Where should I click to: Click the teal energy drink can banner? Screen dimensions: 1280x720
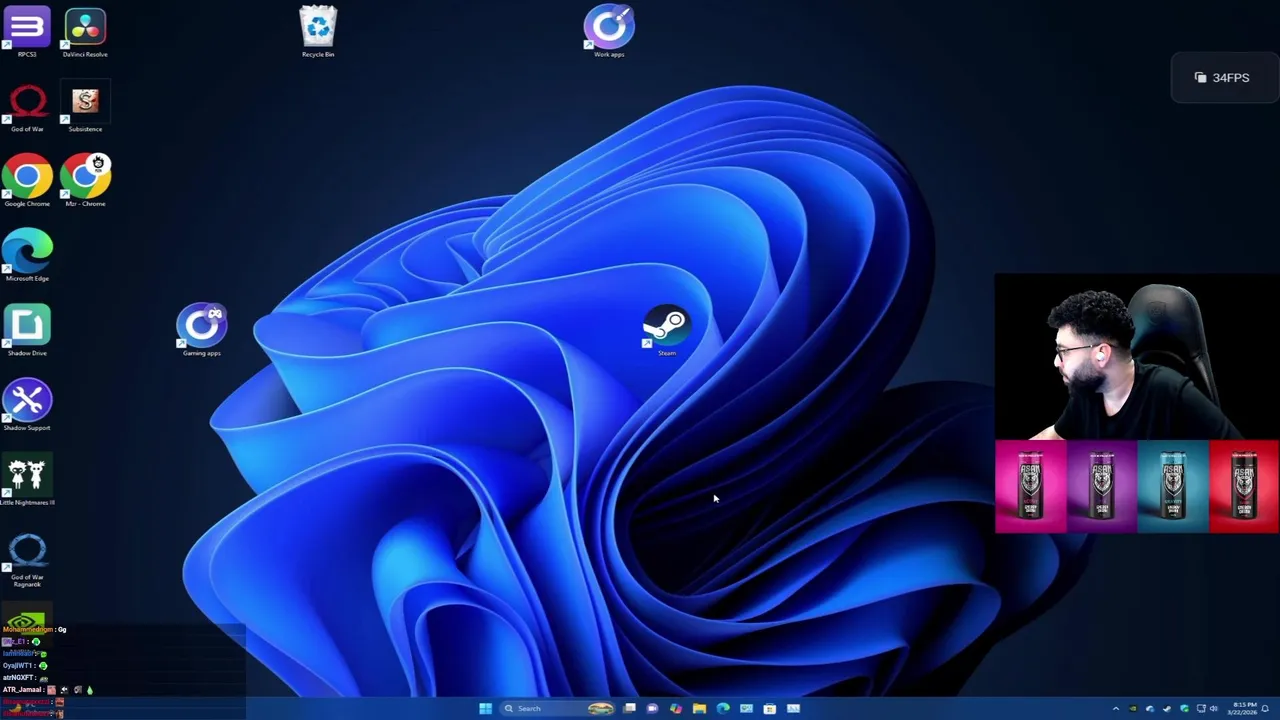[1173, 487]
